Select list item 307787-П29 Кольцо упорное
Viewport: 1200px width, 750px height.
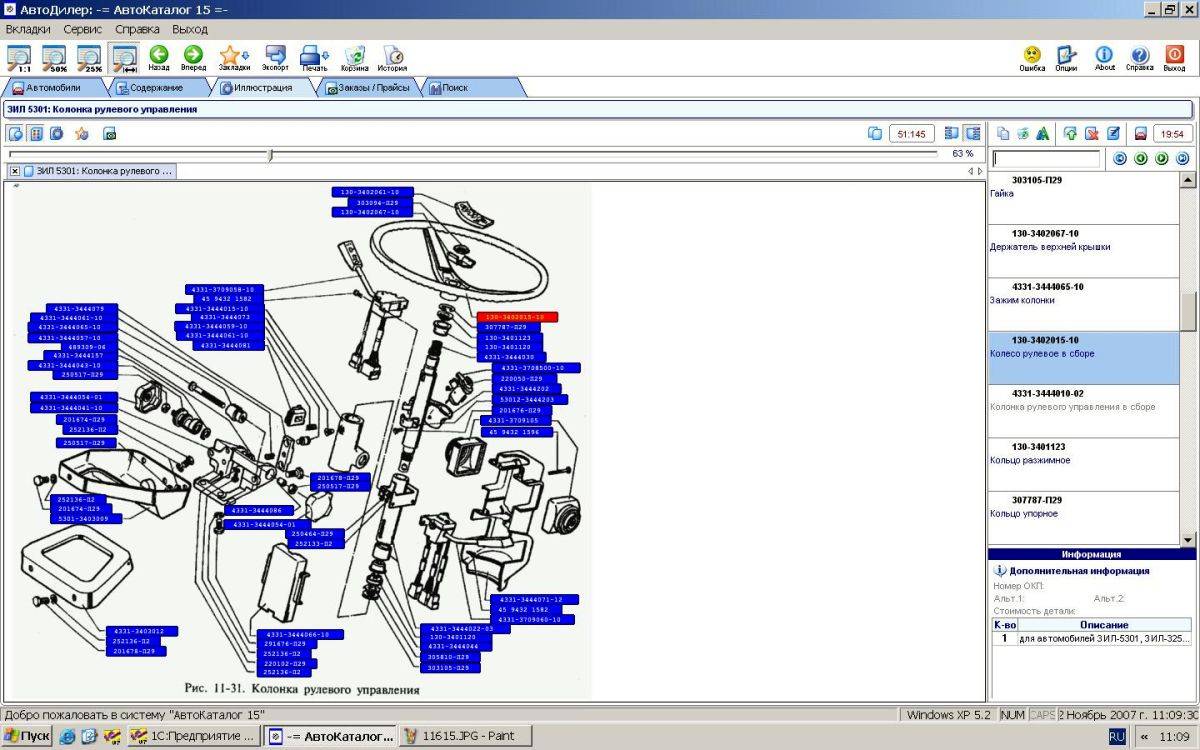click(x=1084, y=517)
